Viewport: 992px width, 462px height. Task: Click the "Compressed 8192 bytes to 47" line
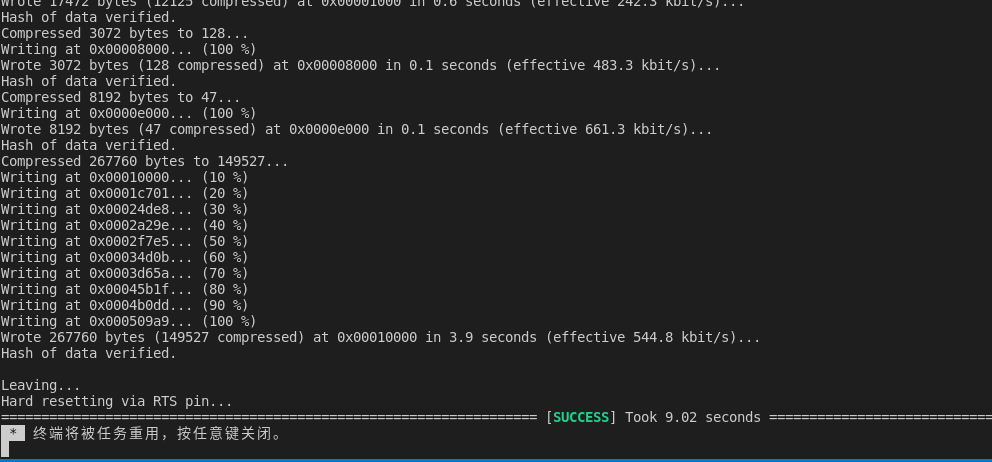[x=120, y=97]
